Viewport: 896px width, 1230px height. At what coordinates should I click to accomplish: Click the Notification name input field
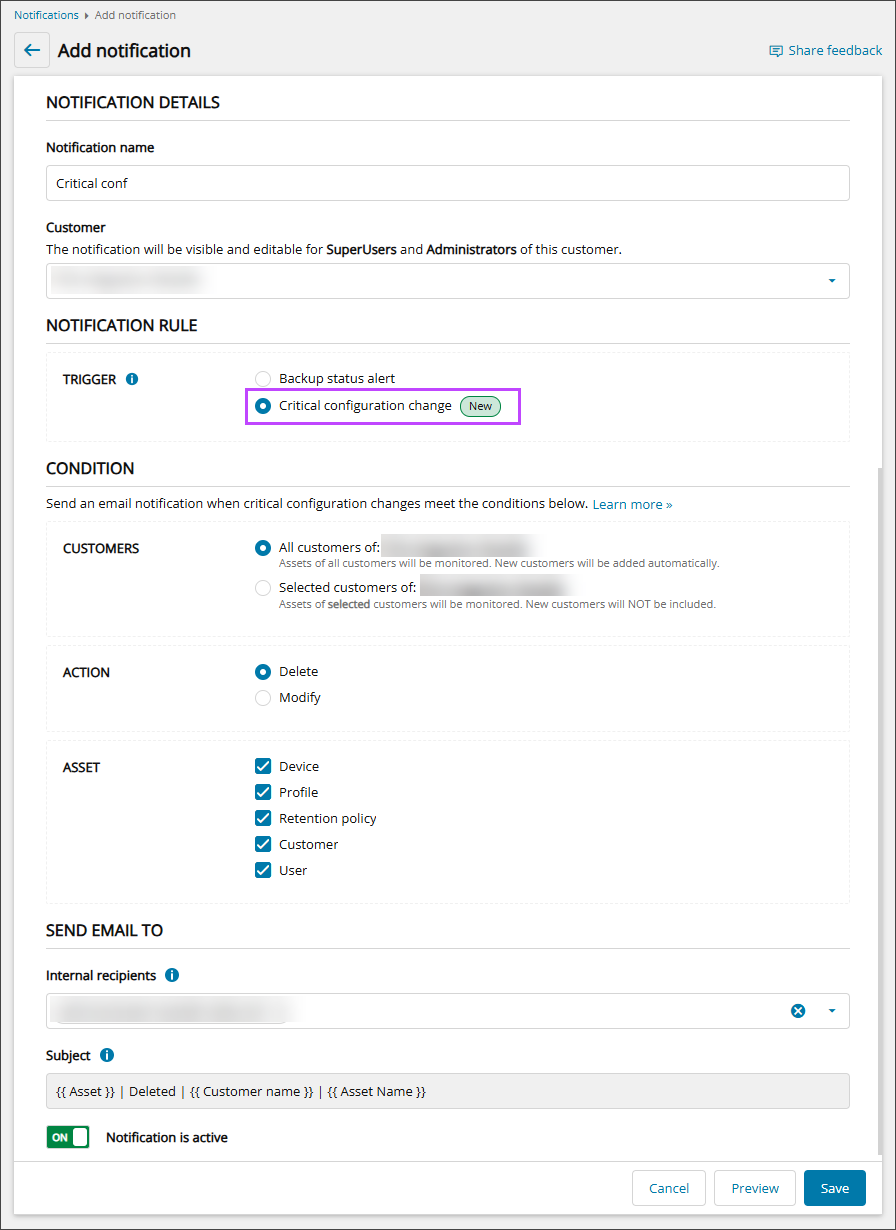tap(447, 183)
